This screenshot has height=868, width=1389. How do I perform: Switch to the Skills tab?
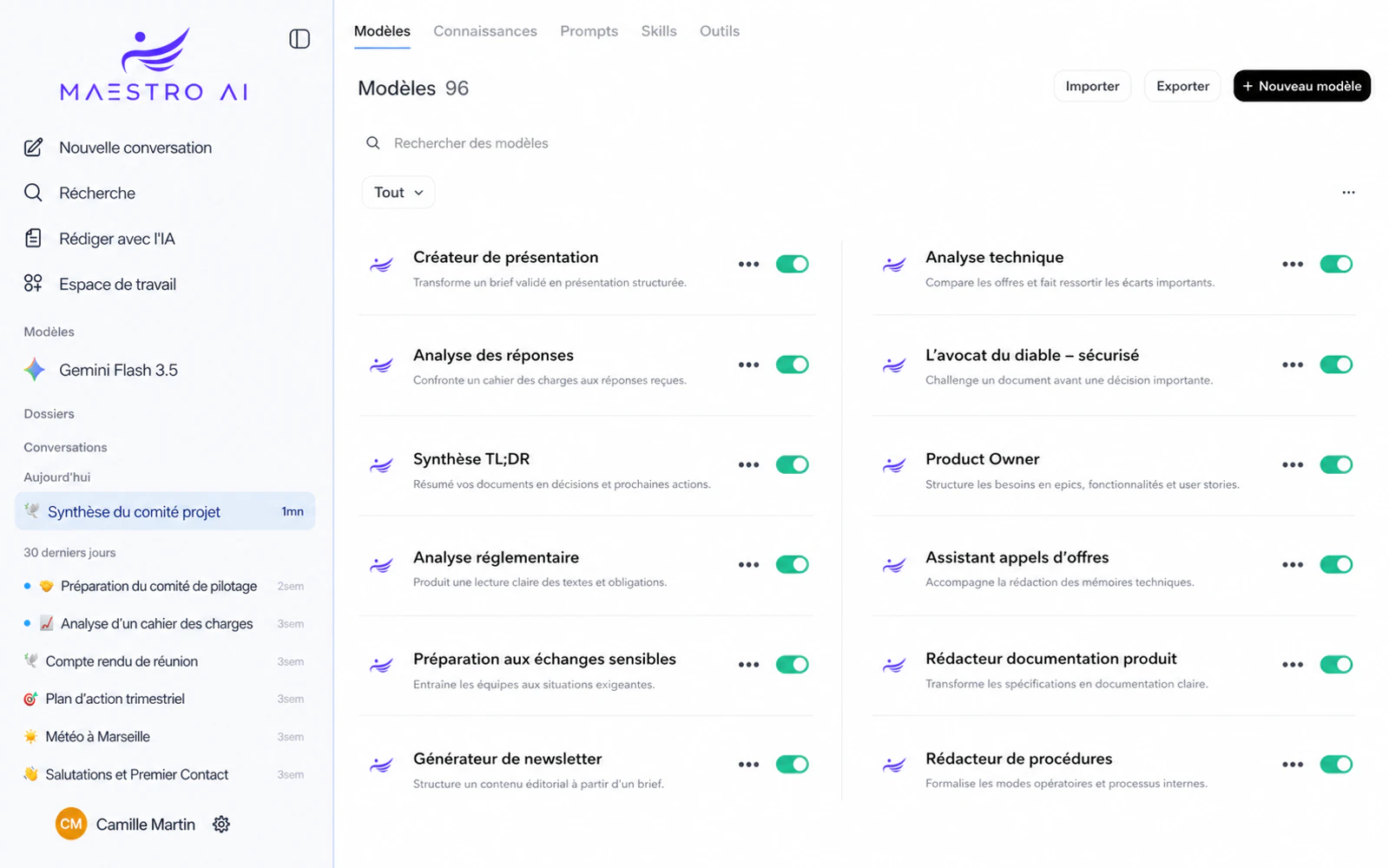pyautogui.click(x=659, y=31)
